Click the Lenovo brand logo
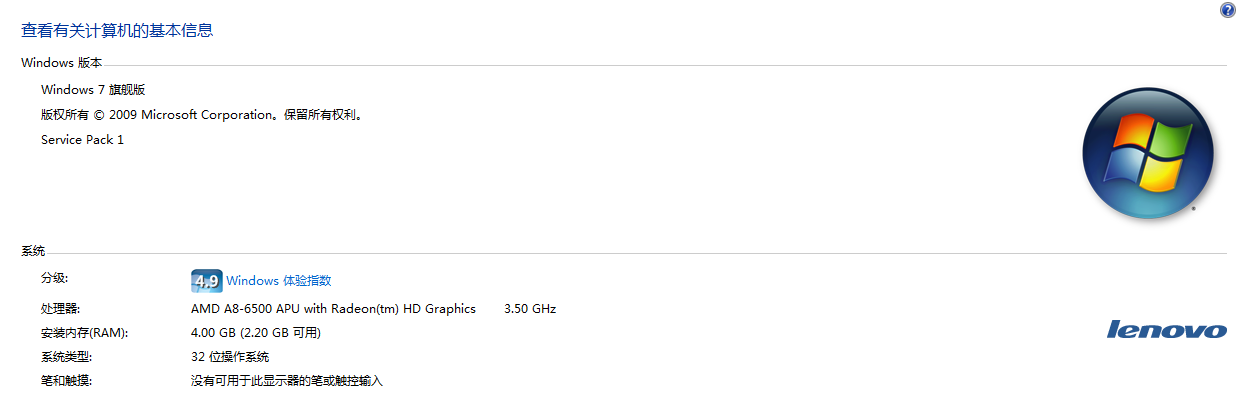 click(1166, 329)
